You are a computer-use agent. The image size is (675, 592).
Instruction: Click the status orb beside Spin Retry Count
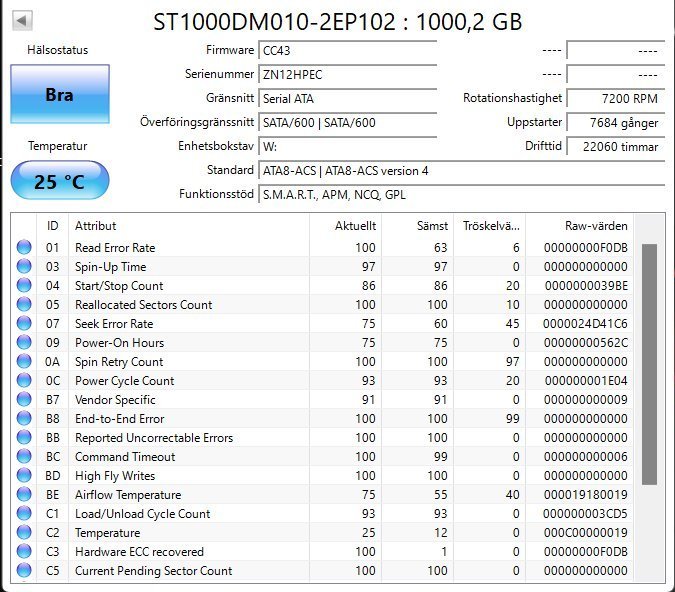[24, 362]
